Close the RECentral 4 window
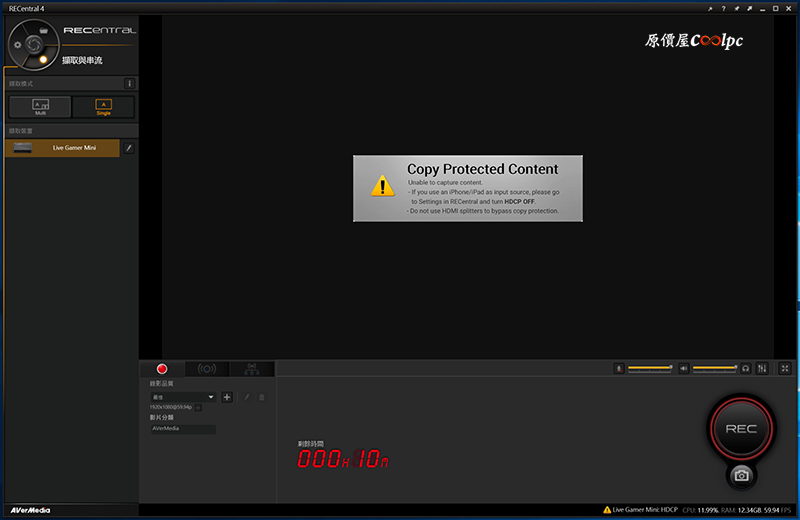Image resolution: width=800 pixels, height=520 pixels. tap(789, 9)
